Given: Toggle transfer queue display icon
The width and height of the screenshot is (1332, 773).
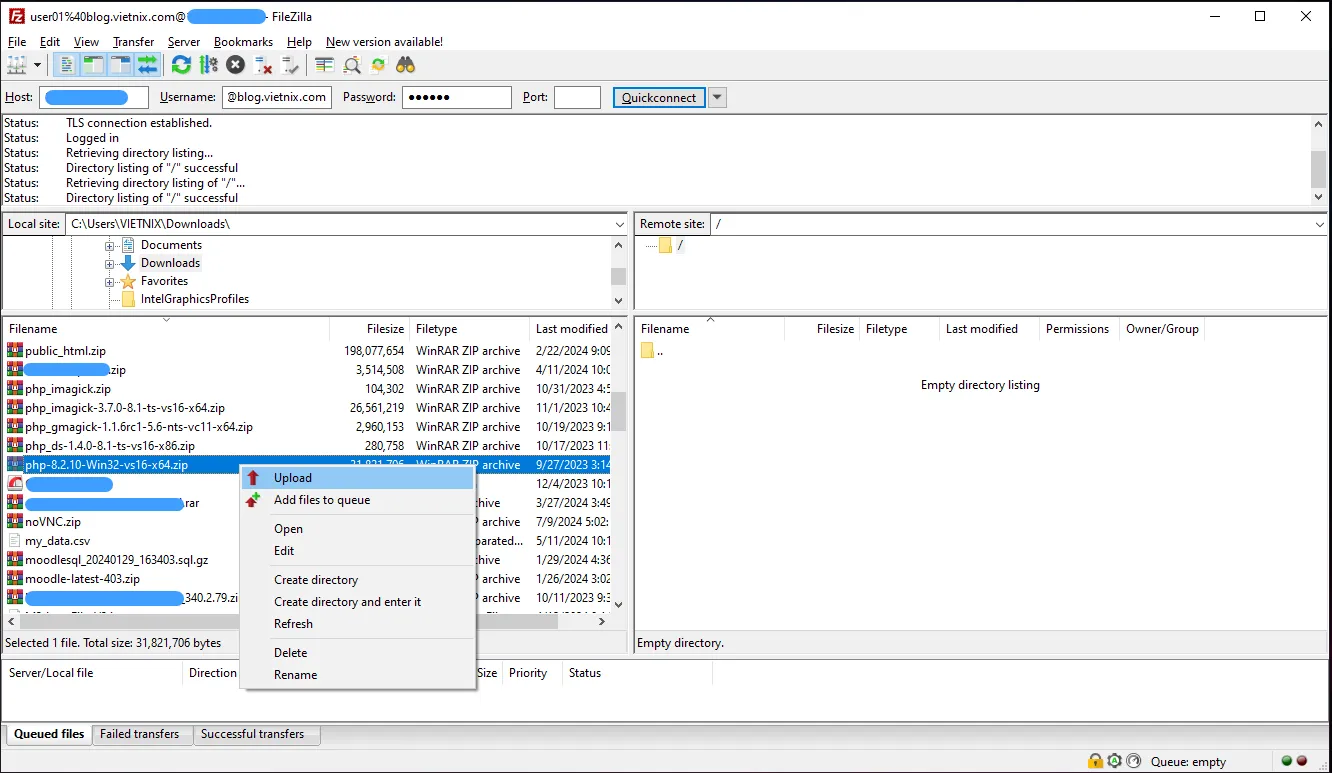Looking at the screenshot, I should pos(147,65).
